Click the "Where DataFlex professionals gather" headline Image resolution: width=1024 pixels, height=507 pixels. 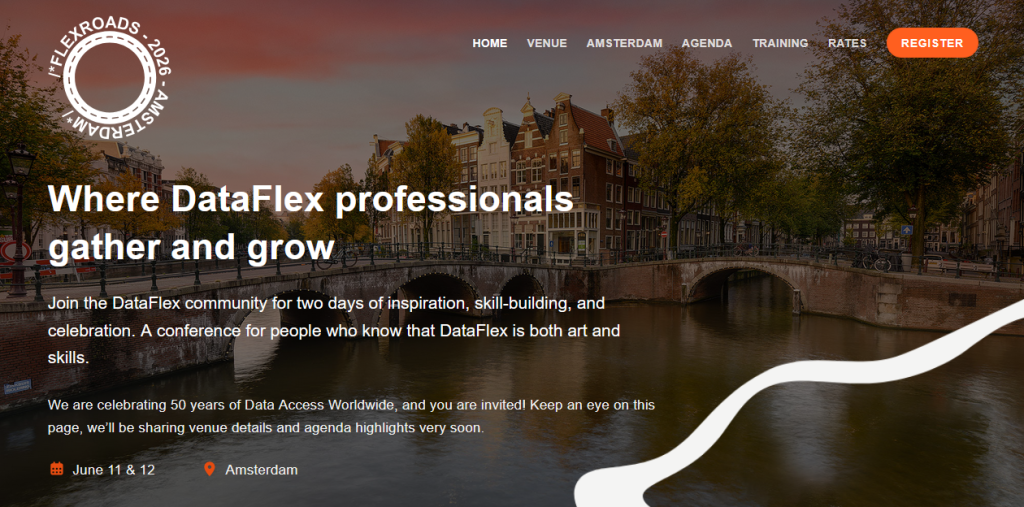310,223
